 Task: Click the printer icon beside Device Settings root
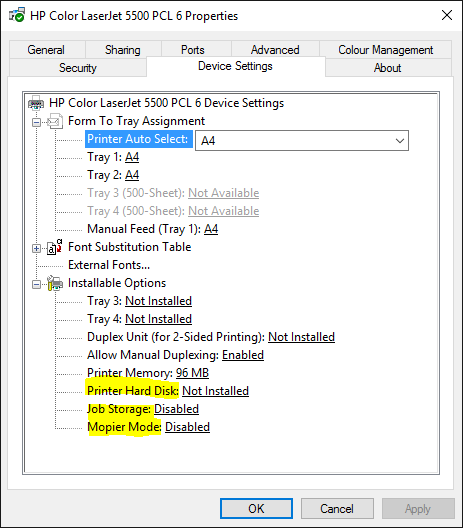36,103
